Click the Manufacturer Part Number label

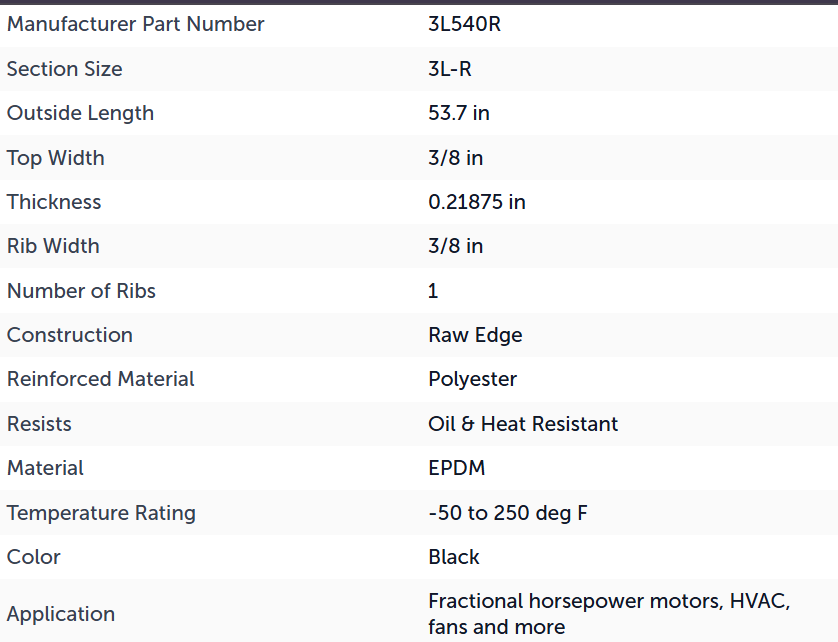[135, 25]
